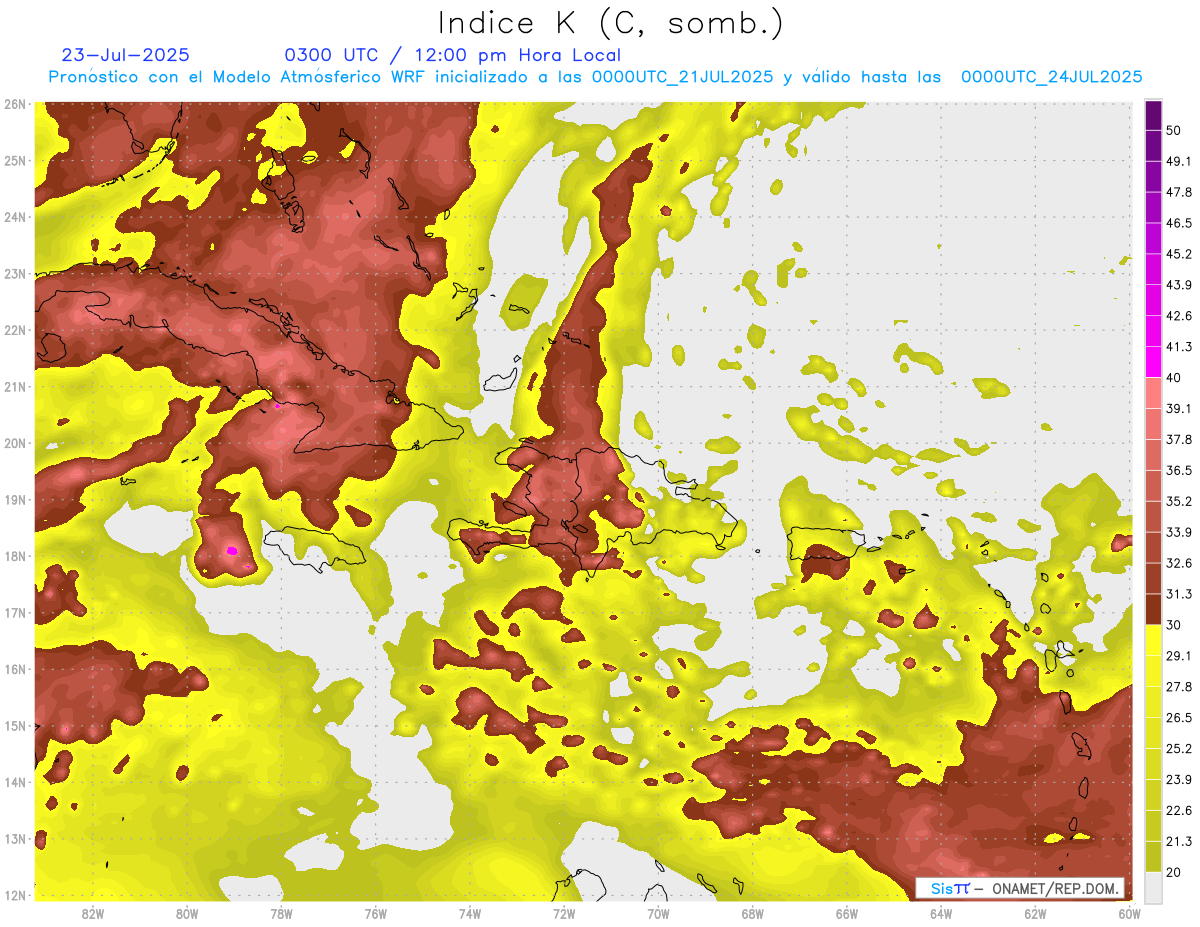The width and height of the screenshot is (1200, 927).
Task: Click the magenta colorbar segment between 40 and 41.3
Action: coord(1153,362)
